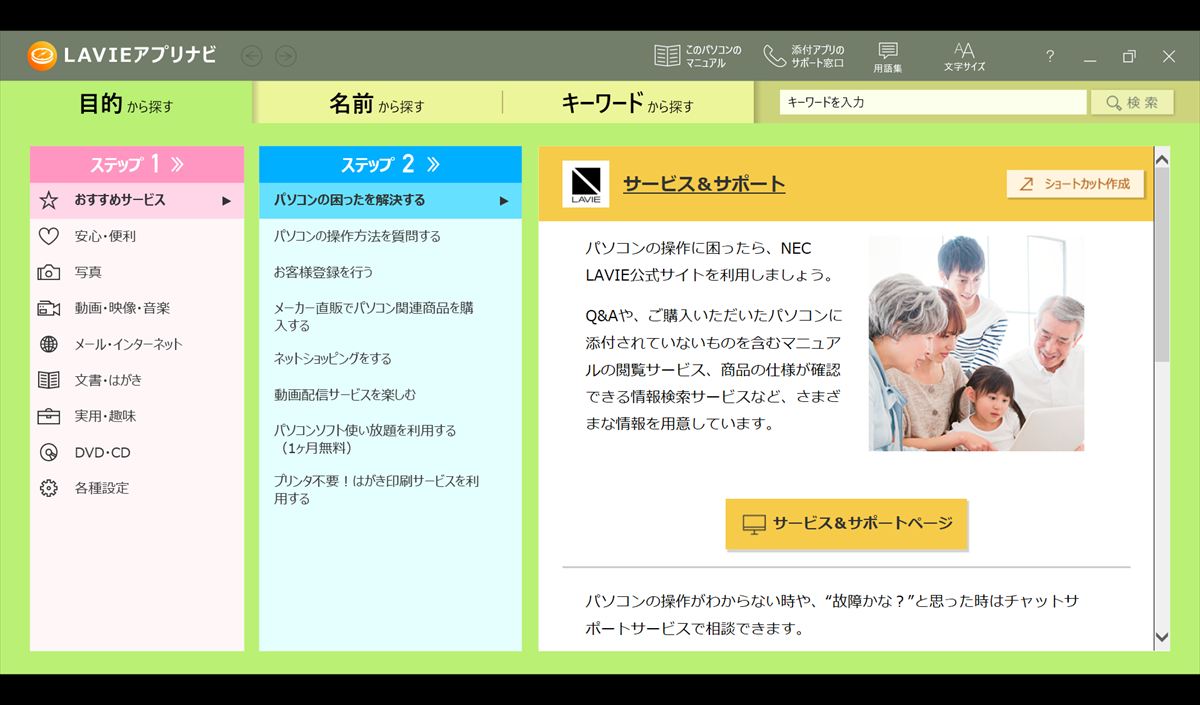Switch to キーワードから探す tab
The height and width of the screenshot is (705, 1200).
coord(628,103)
